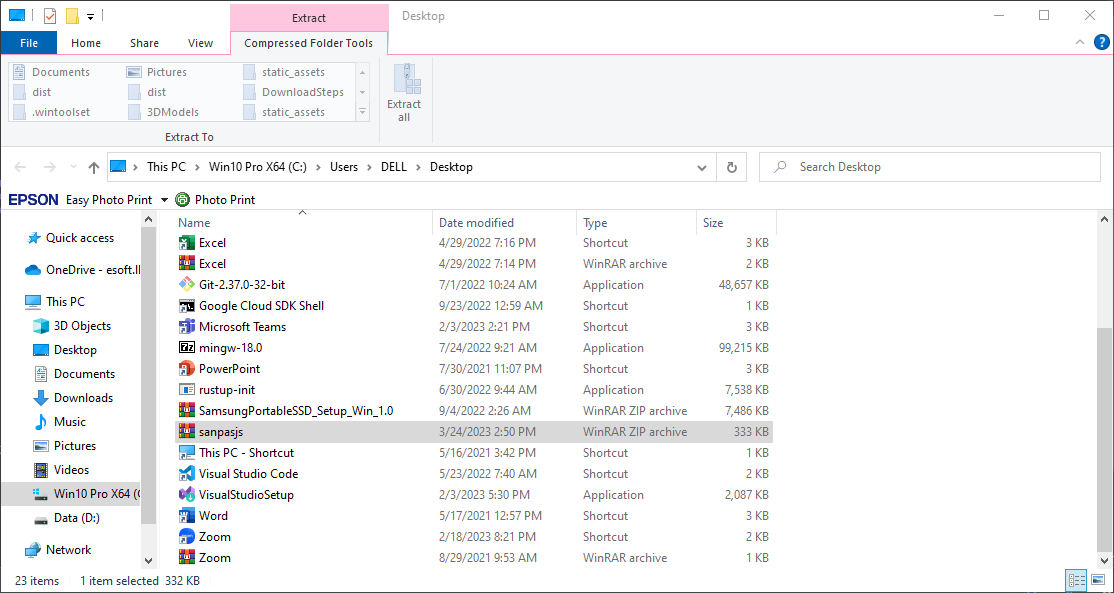Switch to large icons view in status bar
The height and width of the screenshot is (593, 1114).
coord(1098,580)
